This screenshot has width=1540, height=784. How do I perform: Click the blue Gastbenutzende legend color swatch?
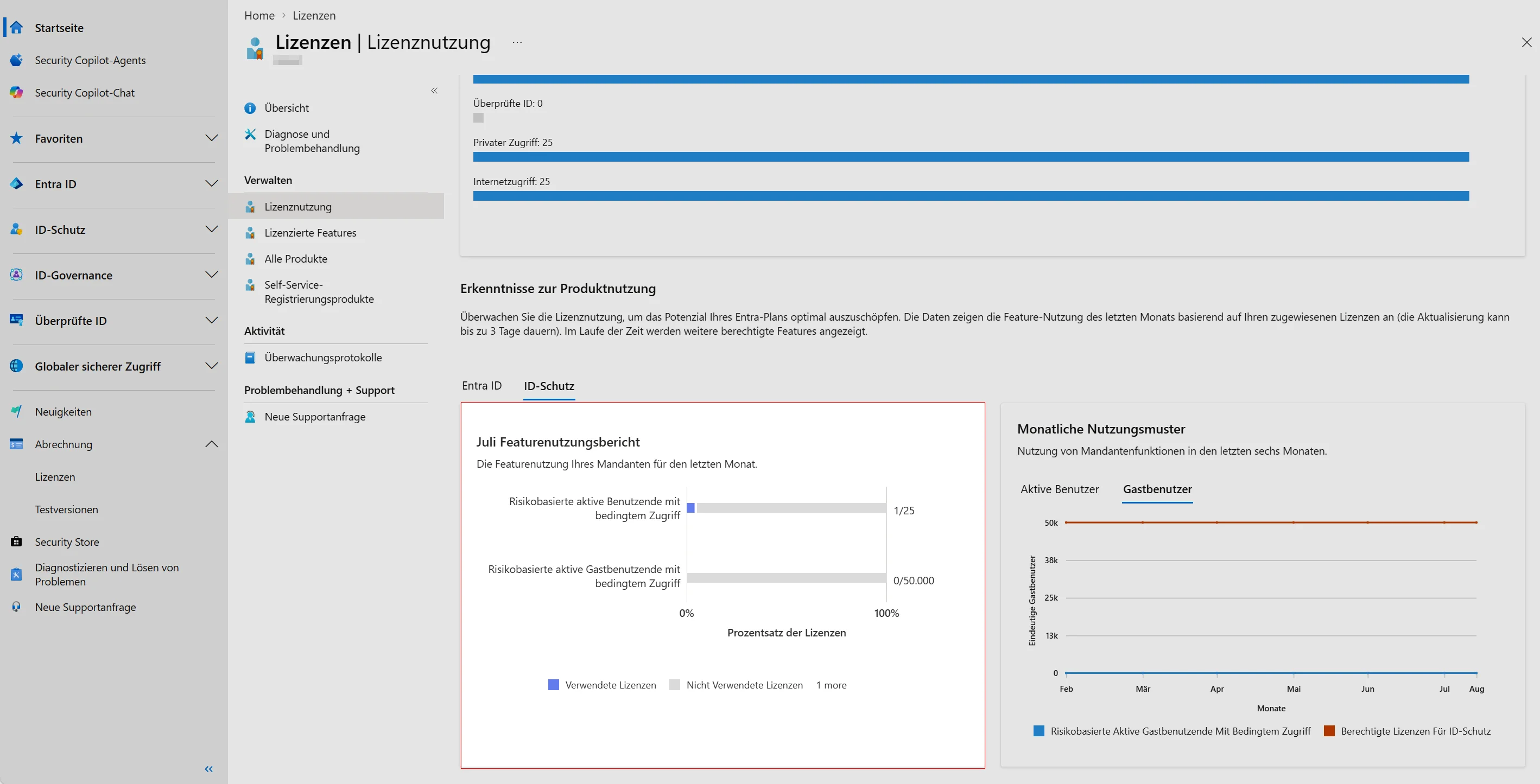[1039, 731]
